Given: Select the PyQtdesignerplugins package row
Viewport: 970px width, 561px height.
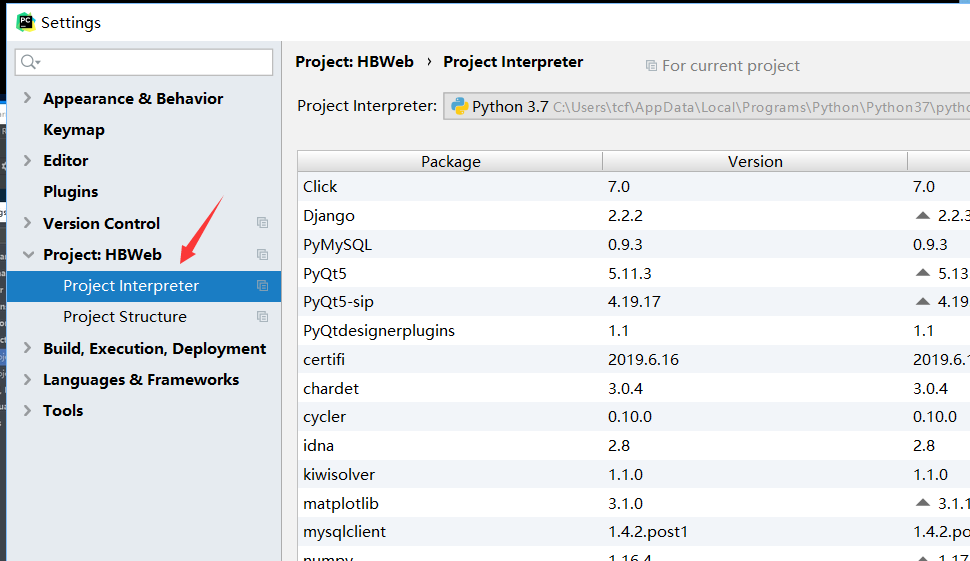Looking at the screenshot, I should coord(633,330).
